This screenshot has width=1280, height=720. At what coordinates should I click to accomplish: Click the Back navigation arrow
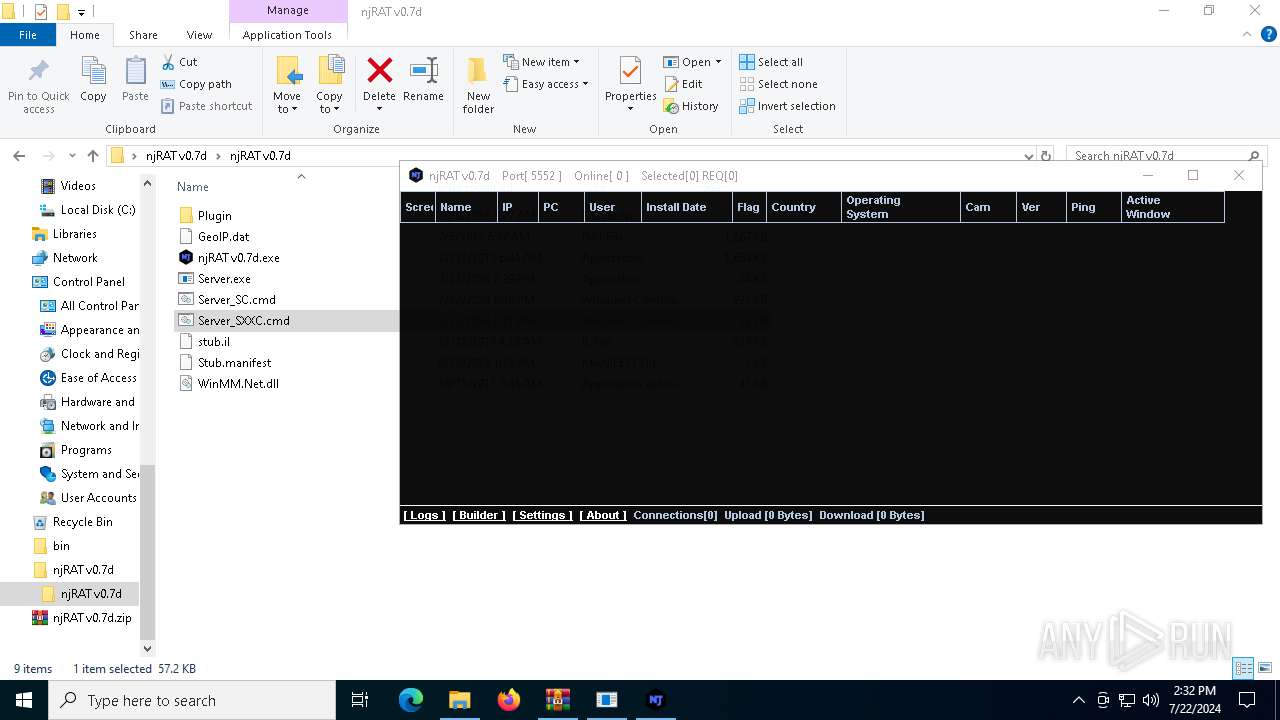(19, 156)
